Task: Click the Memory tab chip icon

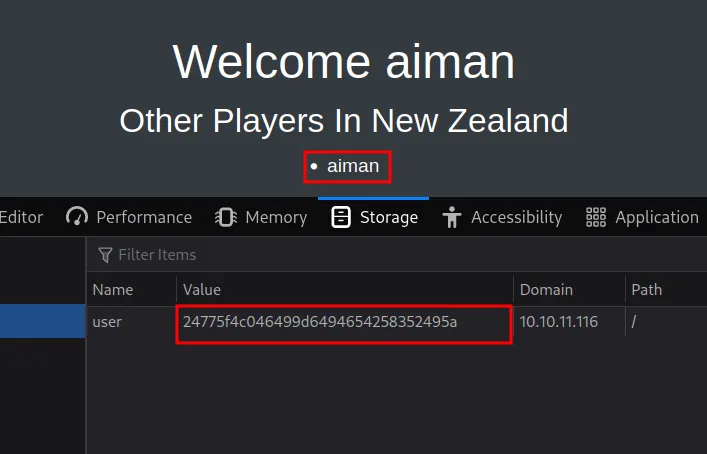Action: tap(225, 217)
